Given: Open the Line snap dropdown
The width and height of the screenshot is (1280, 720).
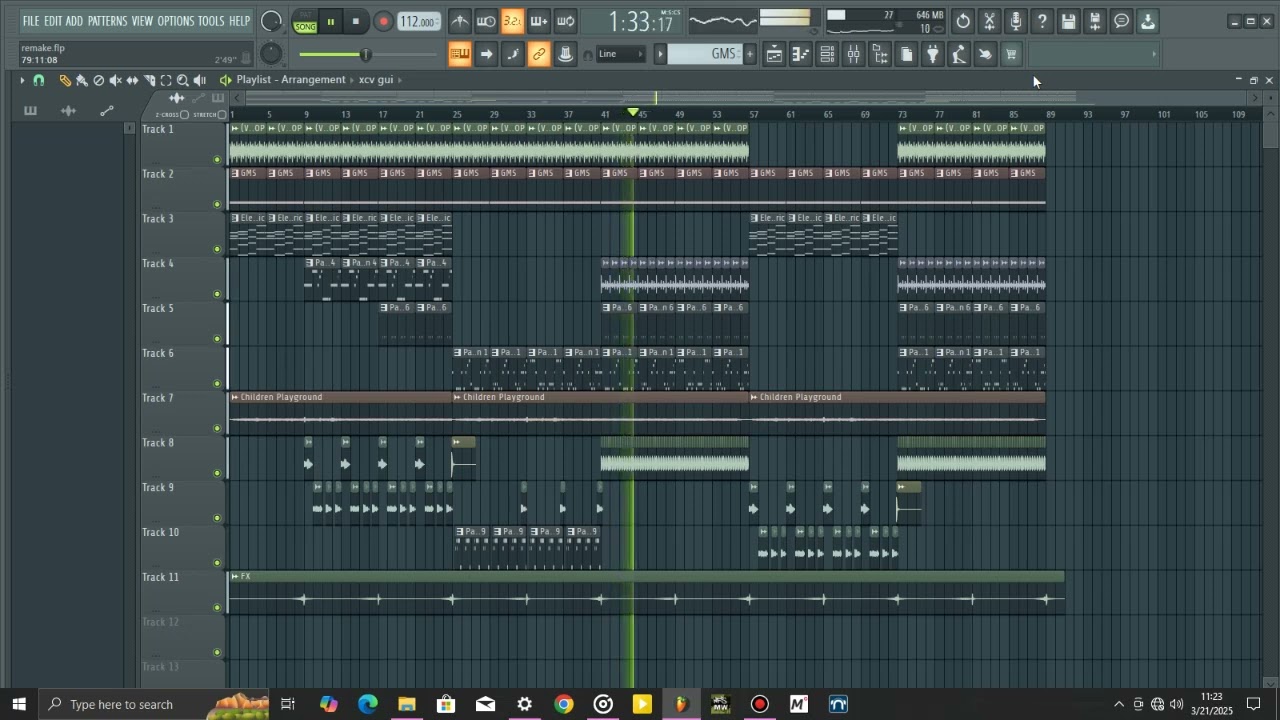Looking at the screenshot, I should (x=621, y=54).
